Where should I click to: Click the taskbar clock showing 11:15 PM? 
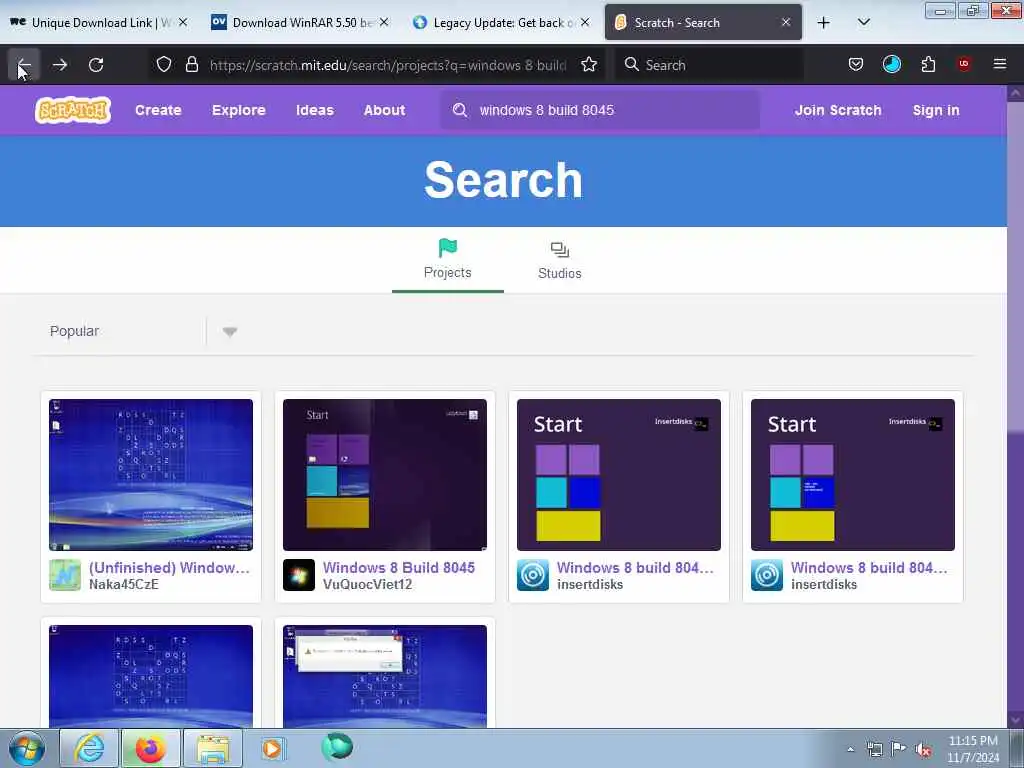point(973,749)
